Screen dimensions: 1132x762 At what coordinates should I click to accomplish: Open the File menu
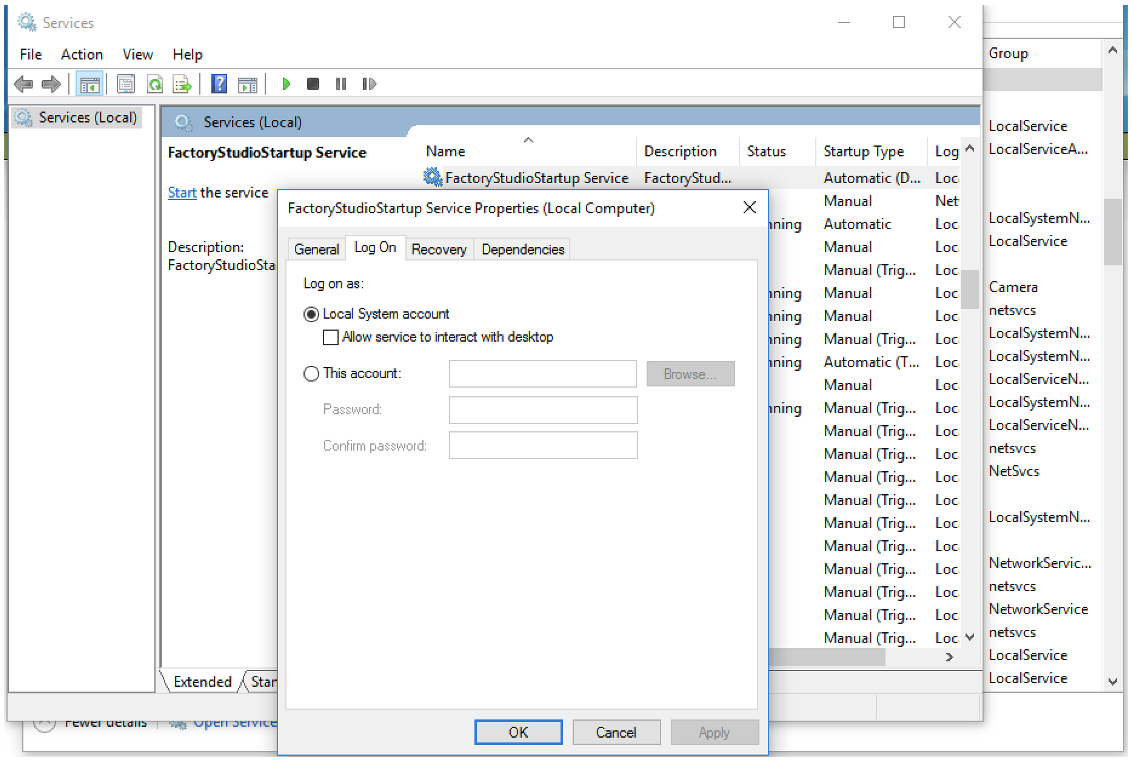[x=30, y=54]
